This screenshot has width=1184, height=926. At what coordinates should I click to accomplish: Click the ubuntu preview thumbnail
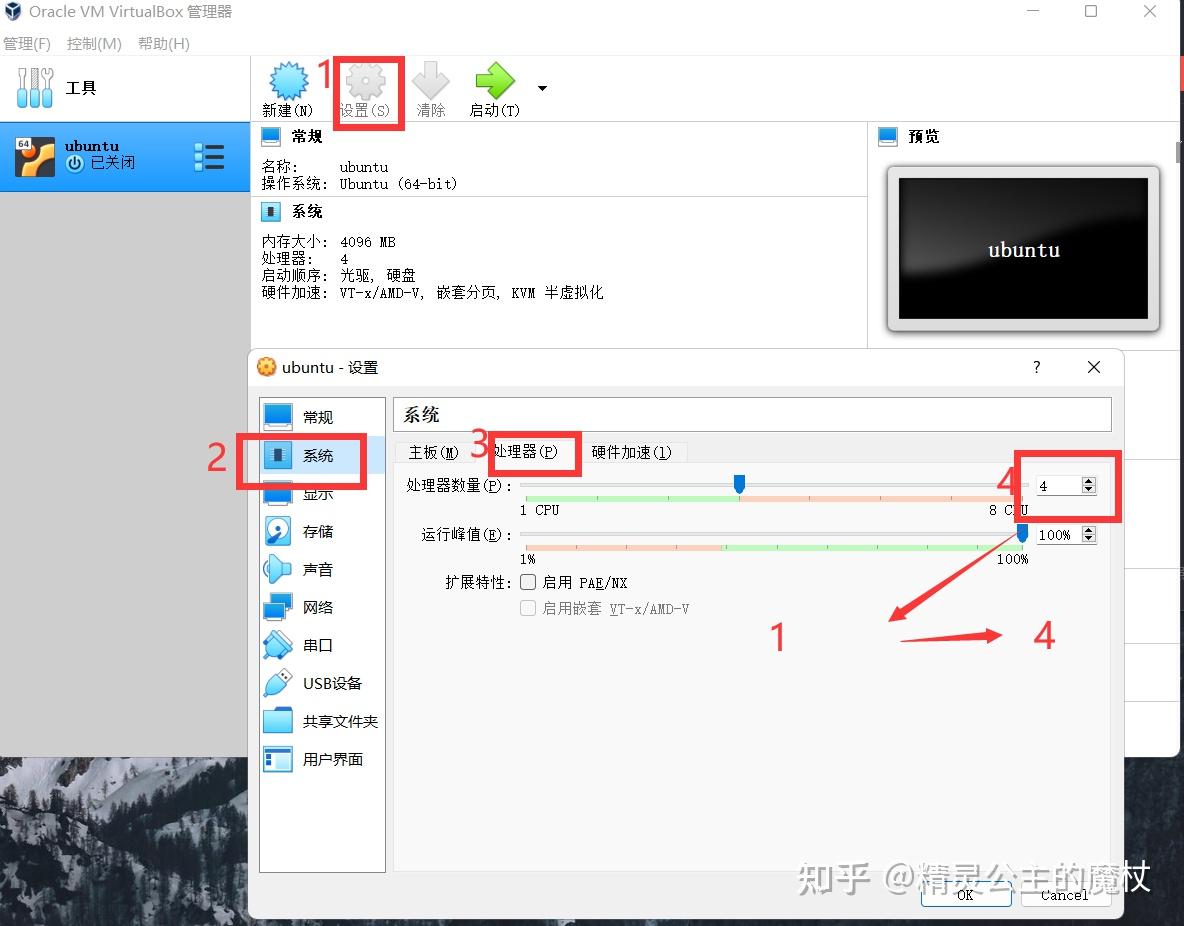(x=1022, y=249)
